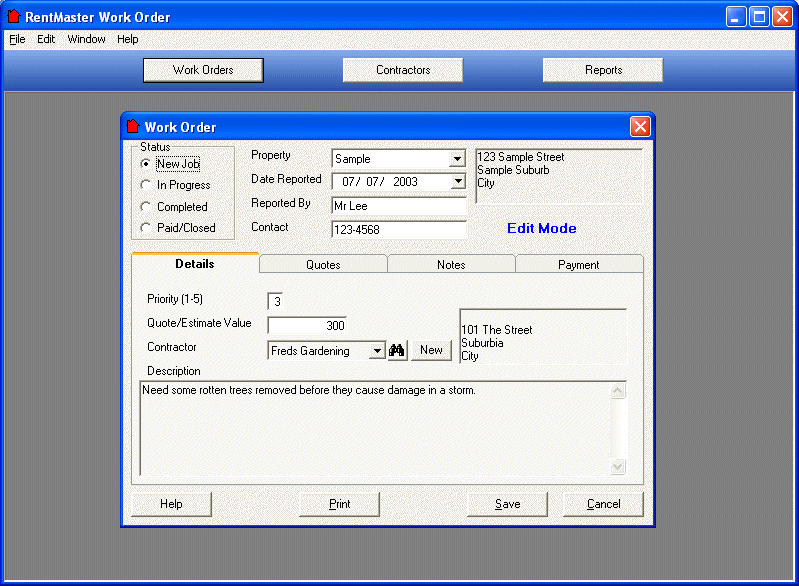The width and height of the screenshot is (799, 586).
Task: Close the Work Order dialog window
Action: click(x=640, y=127)
